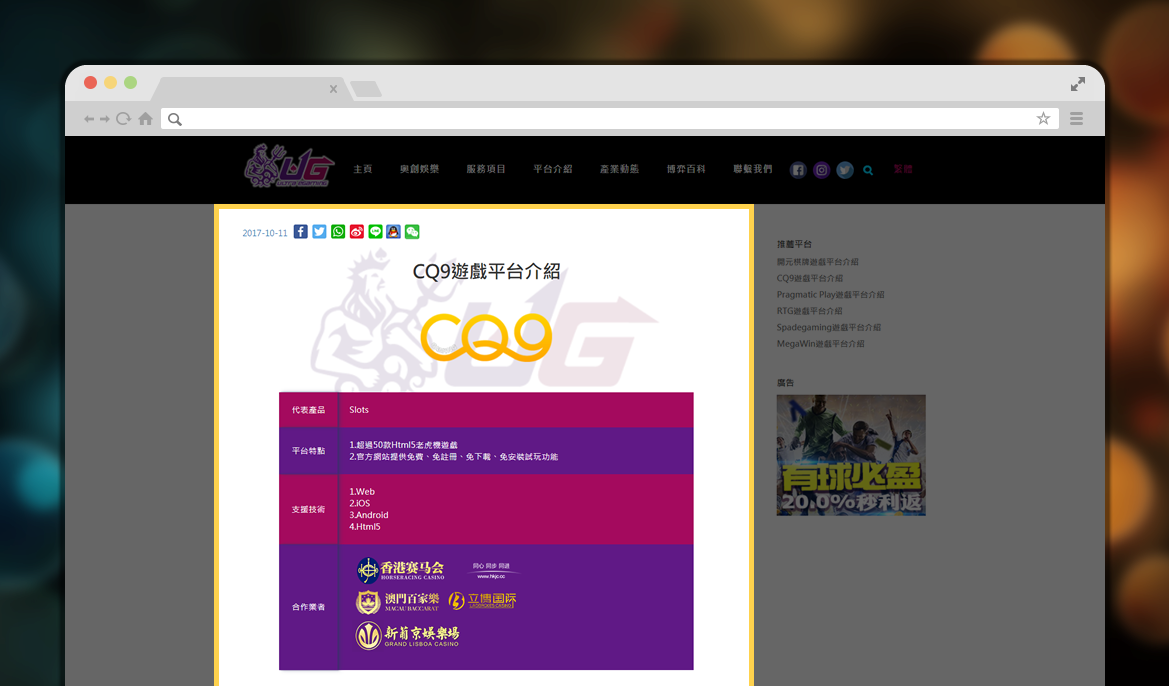
Task: Visit the Twitter page from the header
Action: (845, 170)
